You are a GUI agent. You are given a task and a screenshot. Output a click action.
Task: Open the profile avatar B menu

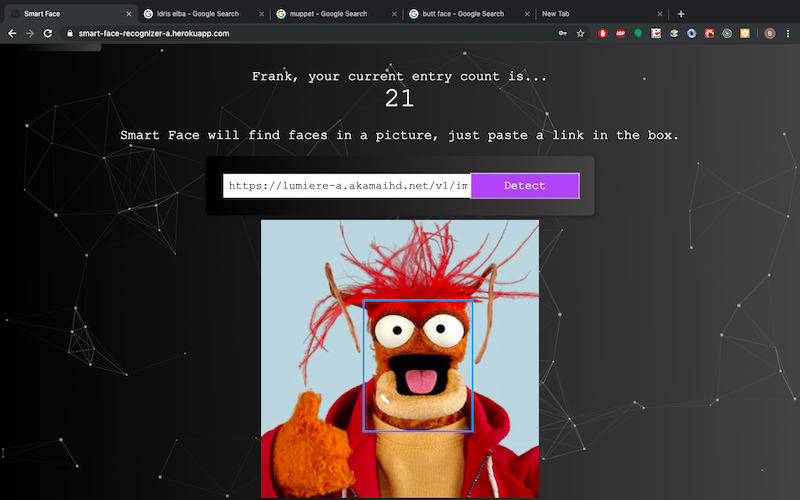(x=770, y=34)
